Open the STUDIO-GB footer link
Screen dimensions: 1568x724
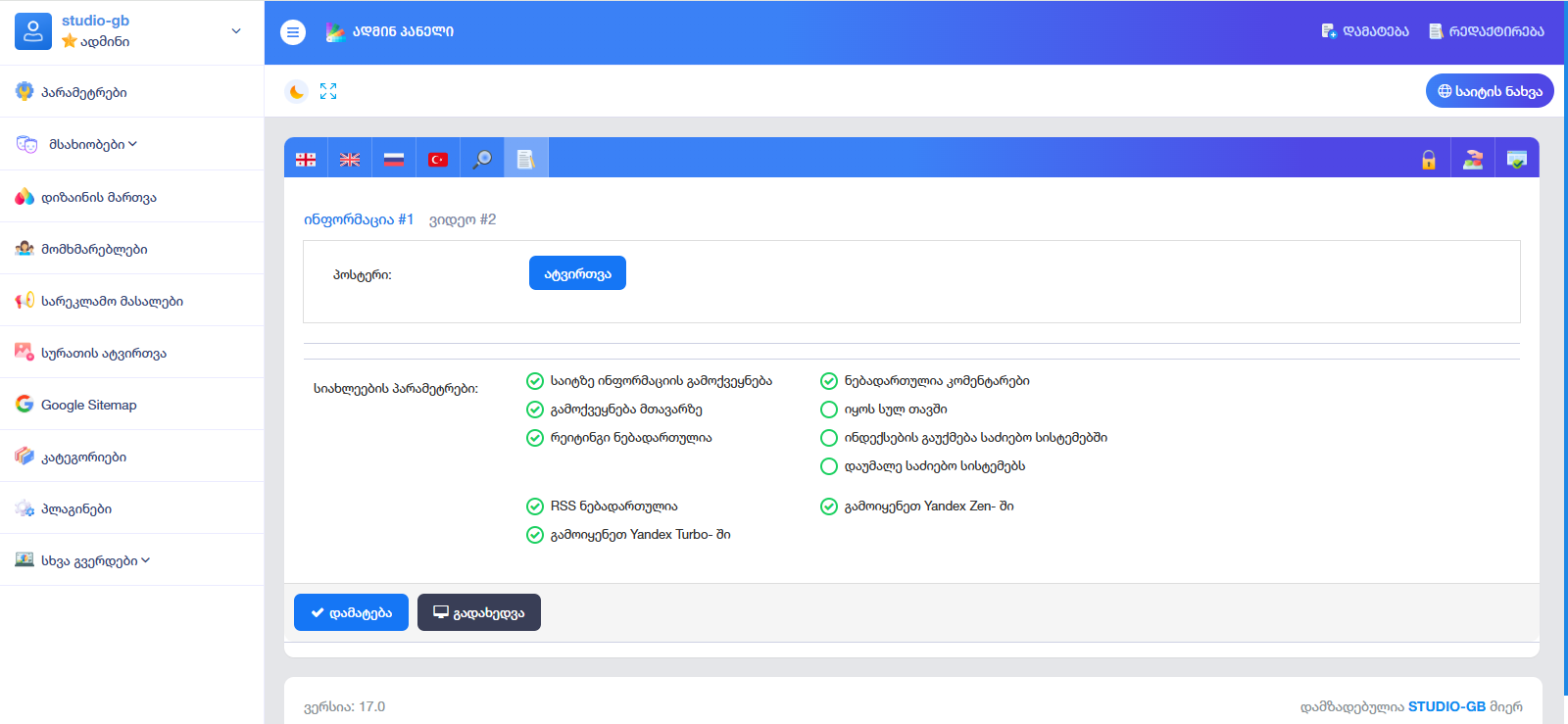pos(1446,706)
